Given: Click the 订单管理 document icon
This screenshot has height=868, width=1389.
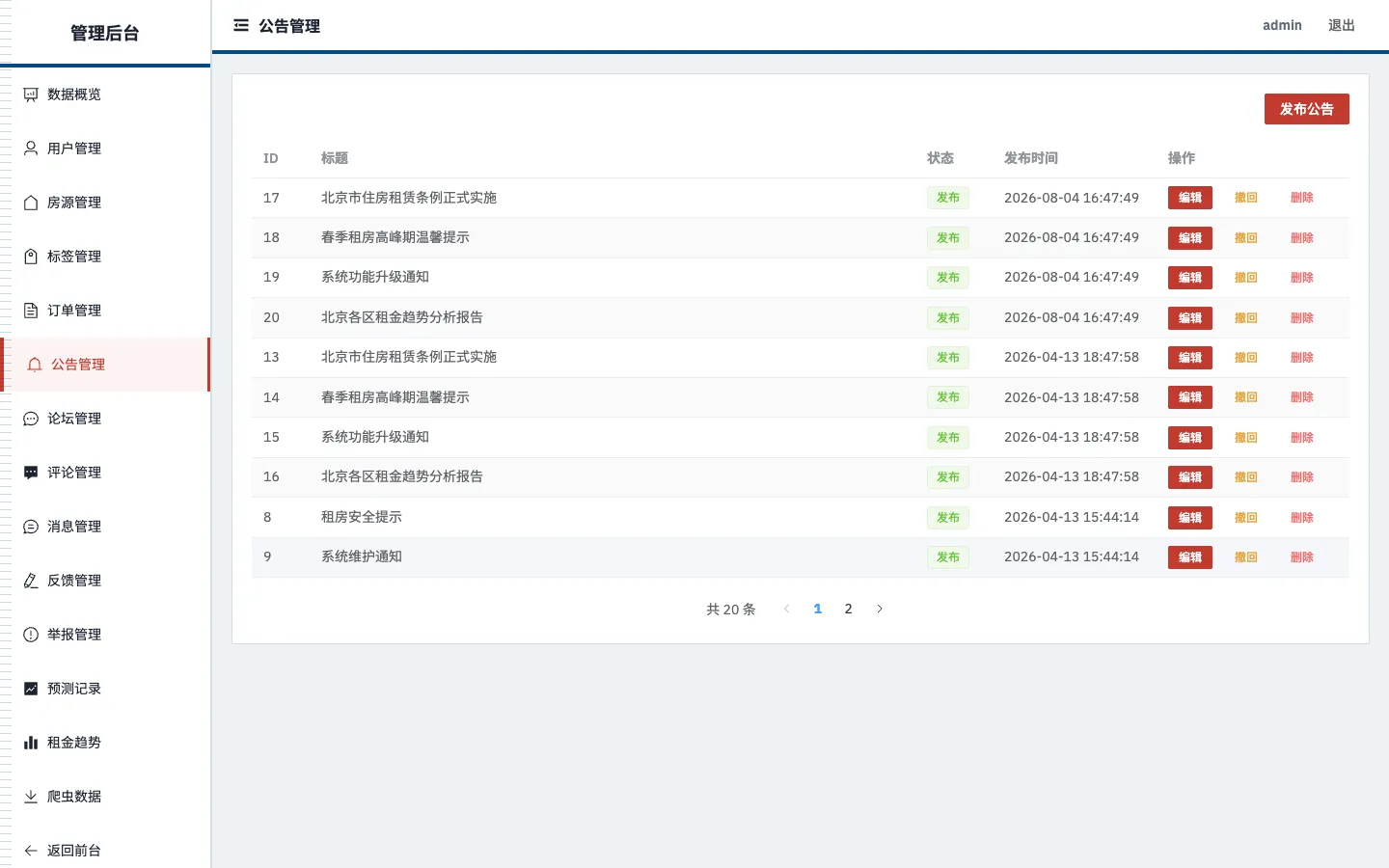Looking at the screenshot, I should point(31,311).
